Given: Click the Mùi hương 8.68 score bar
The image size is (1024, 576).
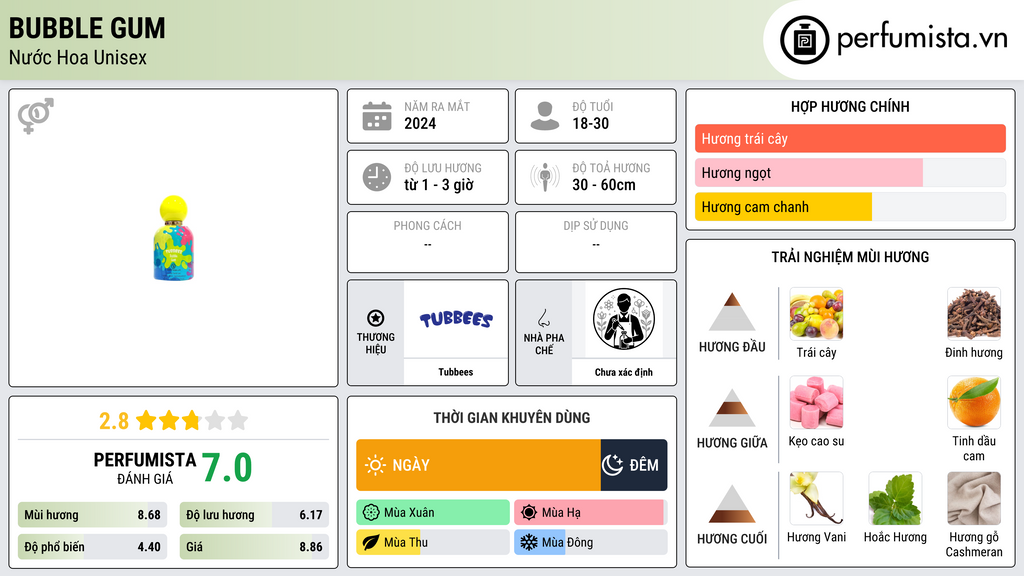Looking at the screenshot, I should (93, 515).
